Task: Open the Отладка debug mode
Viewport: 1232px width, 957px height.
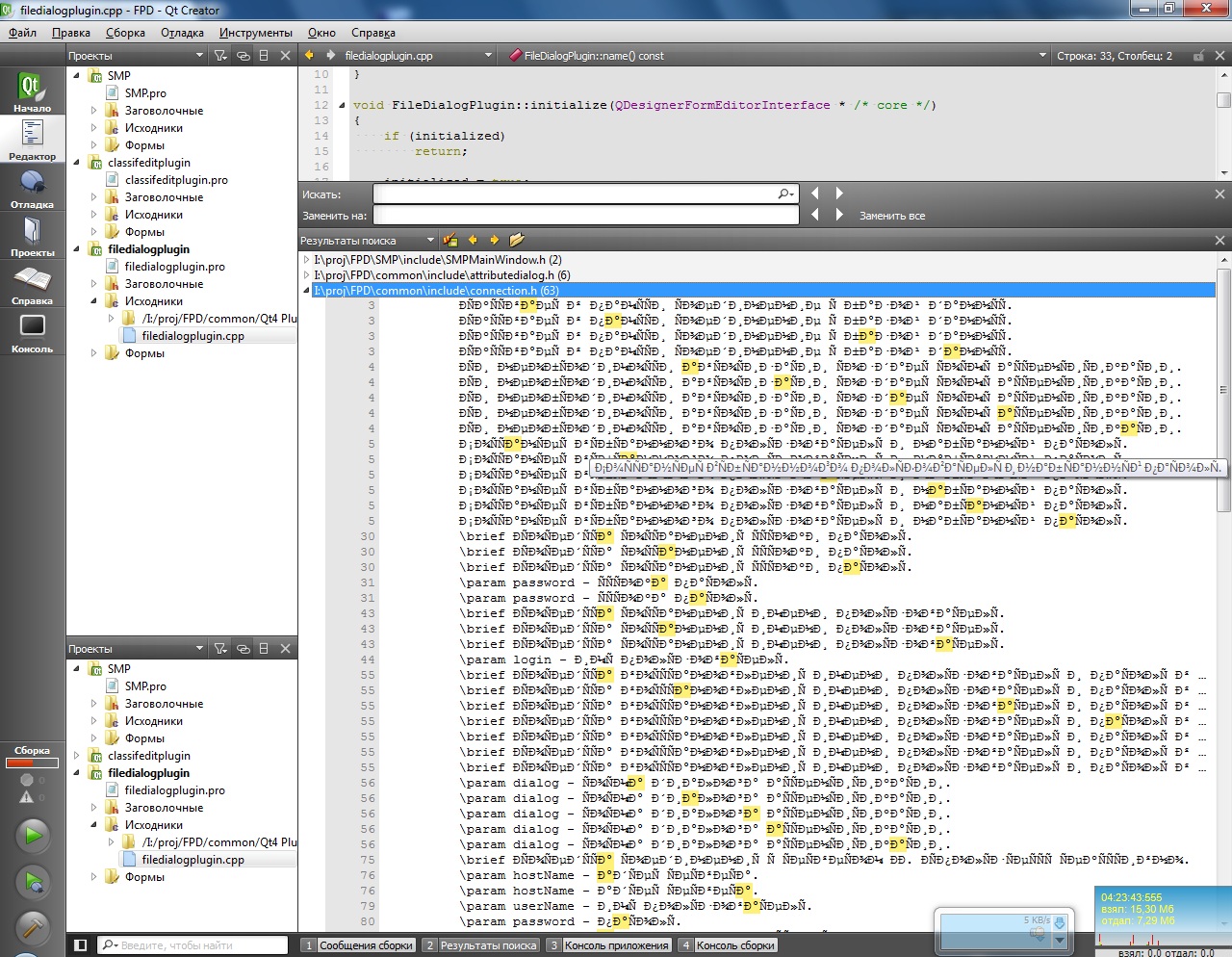Action: [32, 188]
